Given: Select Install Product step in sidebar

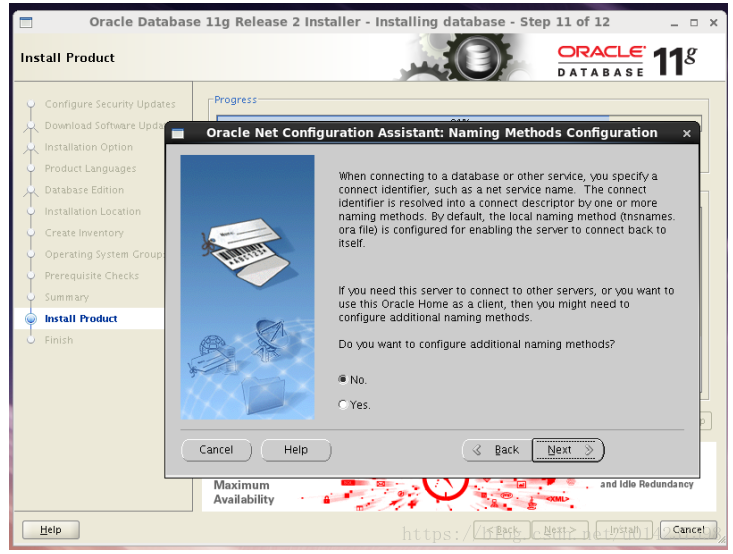Looking at the screenshot, I should click(x=81, y=319).
